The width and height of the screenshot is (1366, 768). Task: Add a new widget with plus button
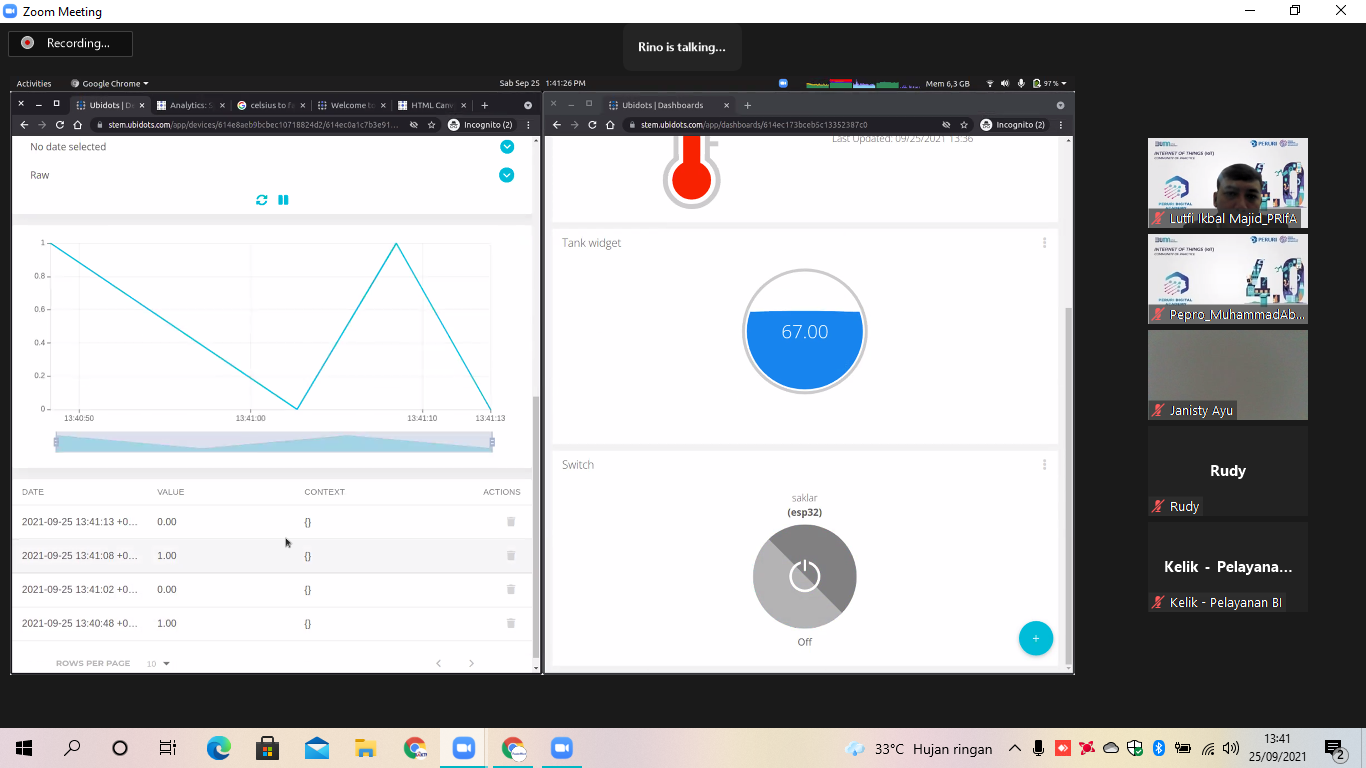point(1036,638)
